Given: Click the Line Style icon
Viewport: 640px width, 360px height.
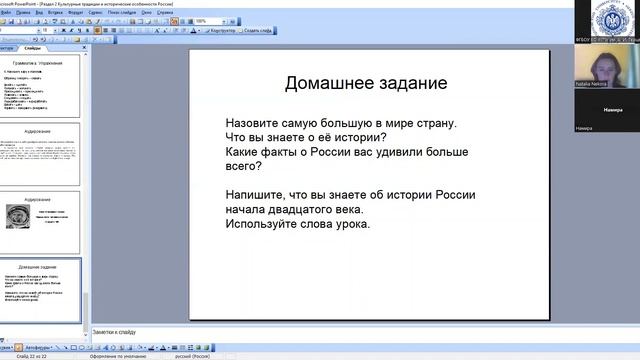Looking at the screenshot, I should (x=174, y=348).
